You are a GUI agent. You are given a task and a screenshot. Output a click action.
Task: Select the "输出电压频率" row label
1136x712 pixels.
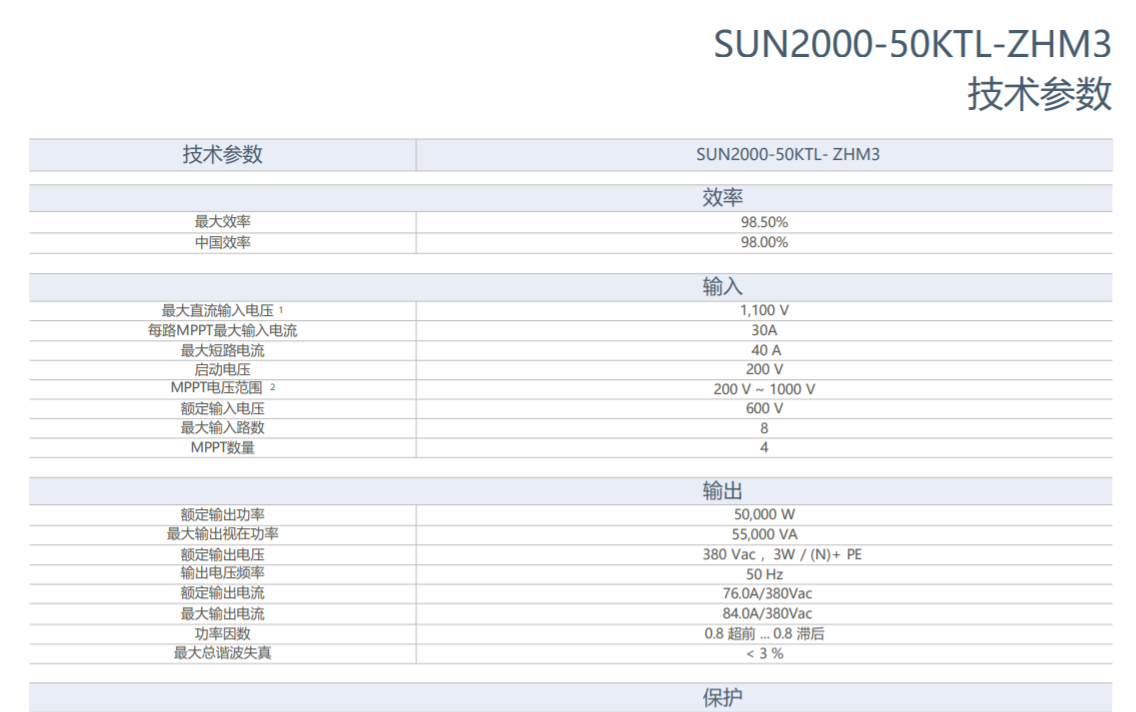[x=222, y=573]
